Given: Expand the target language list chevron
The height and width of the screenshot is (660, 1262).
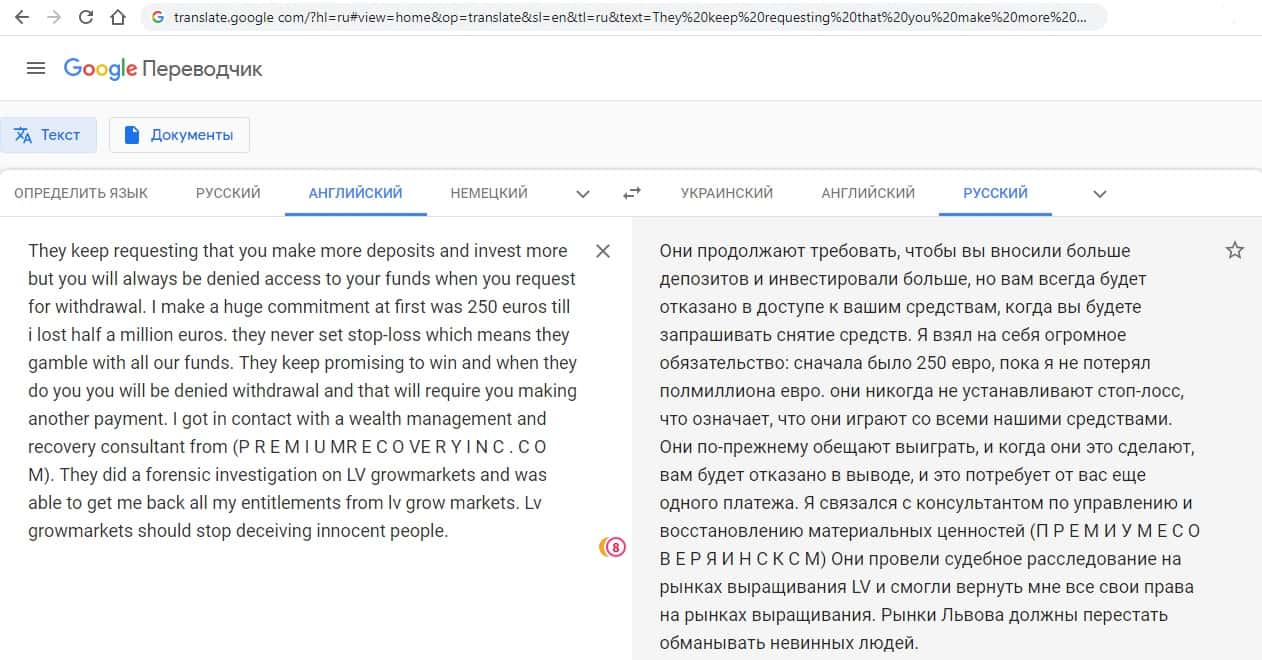Looking at the screenshot, I should (x=1100, y=194).
